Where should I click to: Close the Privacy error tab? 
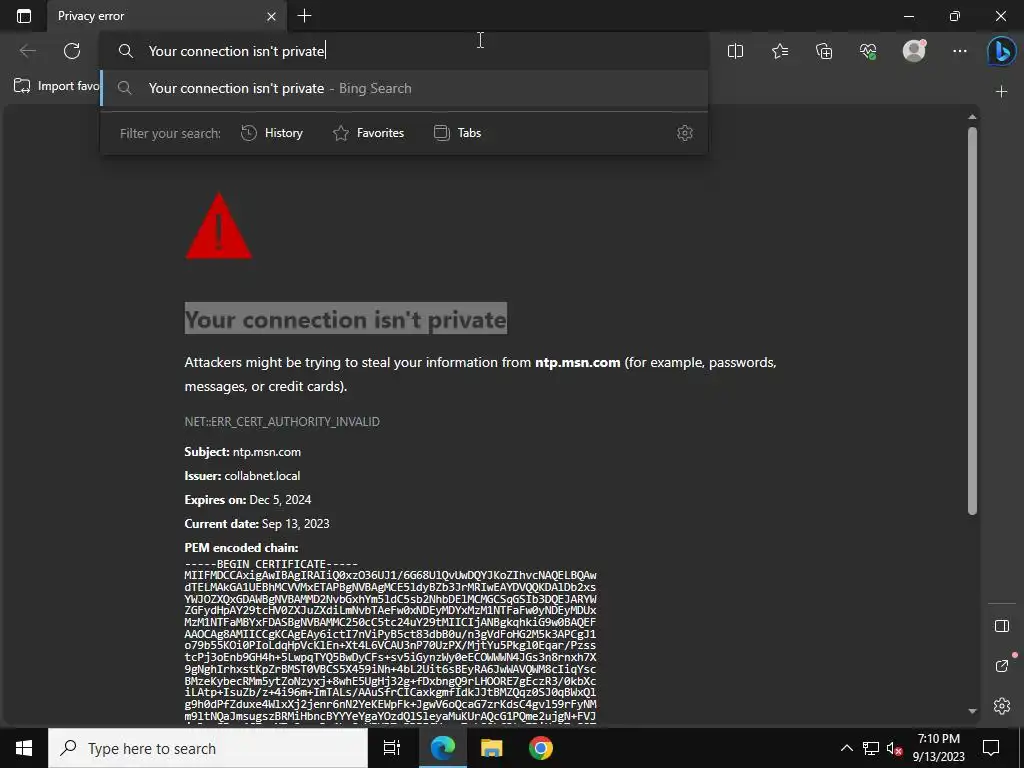271,16
